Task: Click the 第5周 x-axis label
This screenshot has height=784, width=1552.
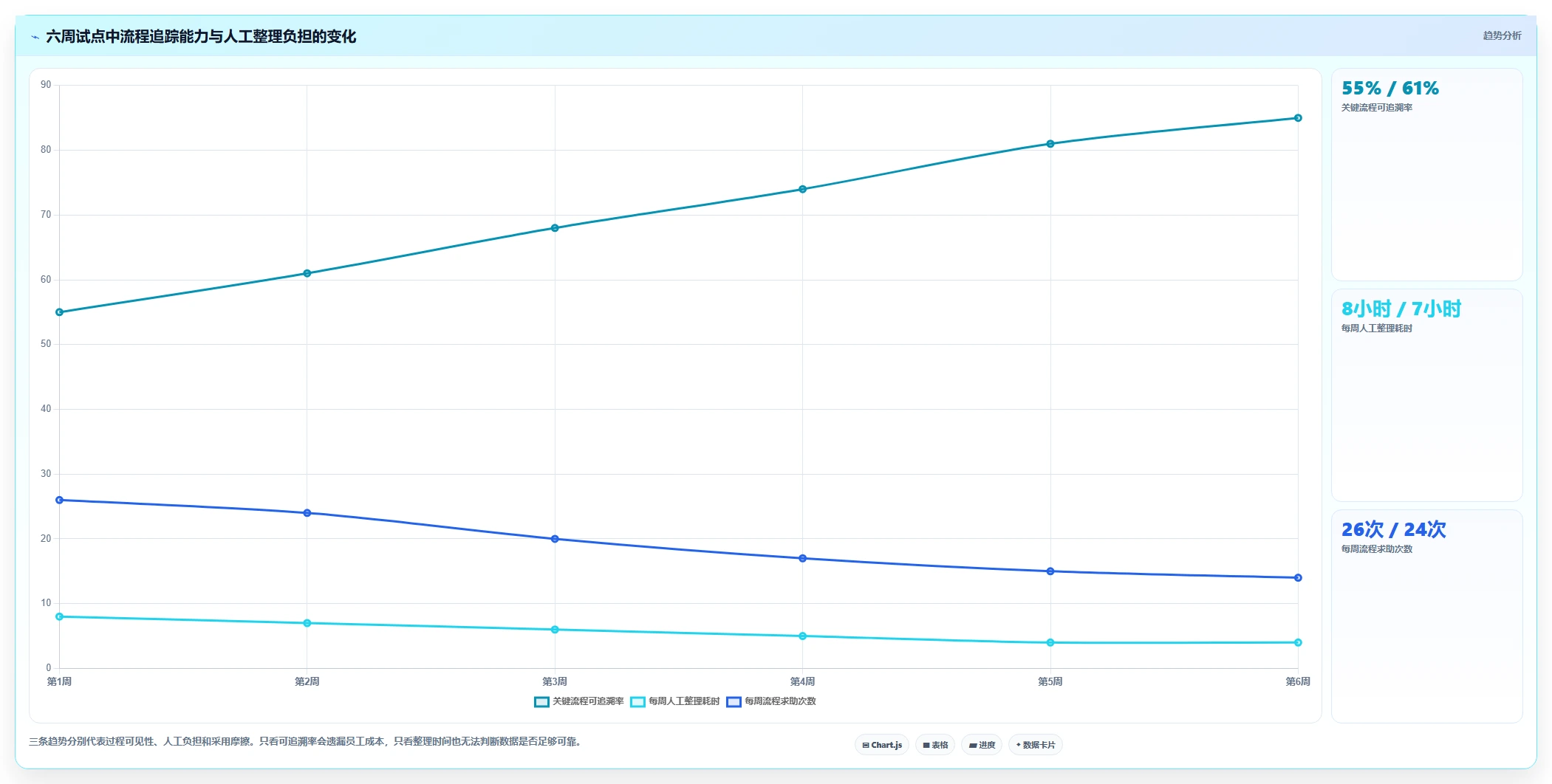Action: point(1050,681)
